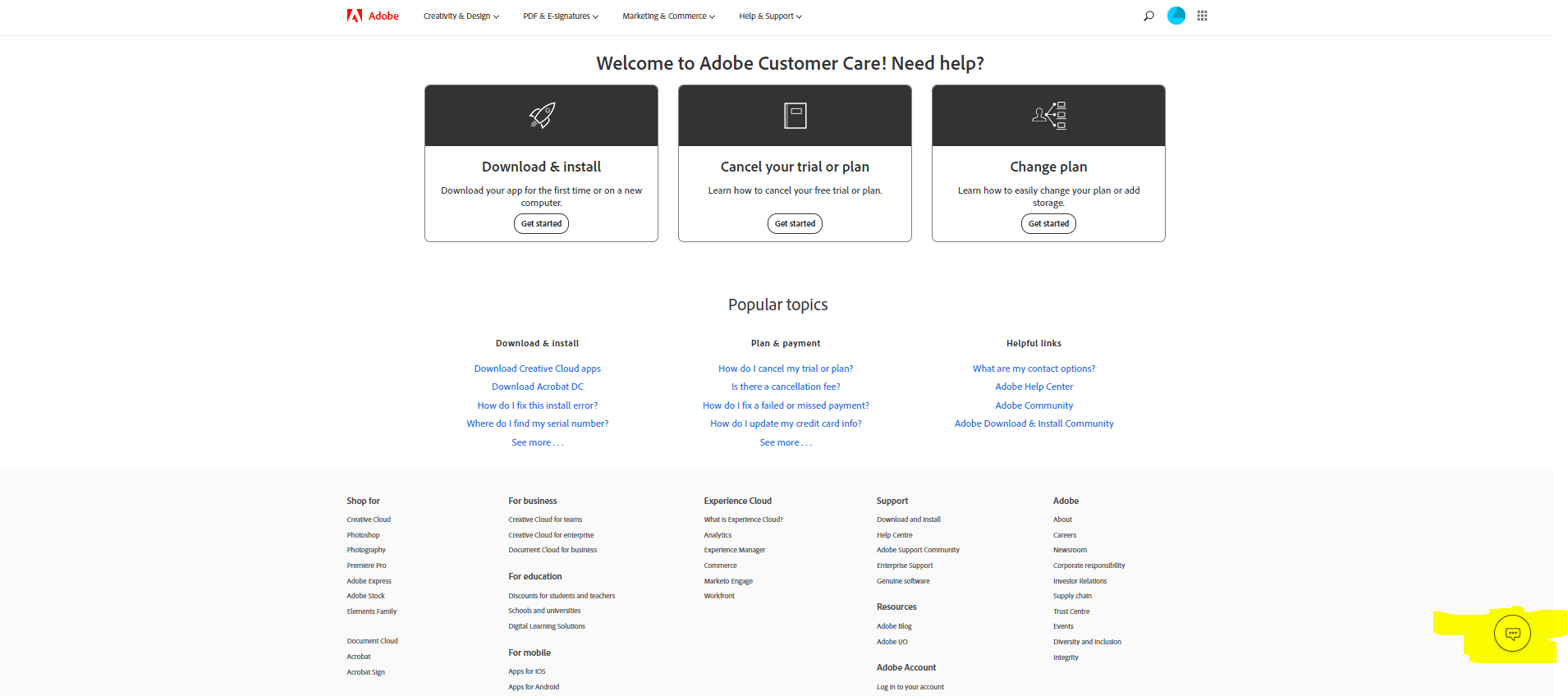Viewport: 1568px width, 696px height.
Task: Open Document Cloud for business link
Action: coord(552,550)
